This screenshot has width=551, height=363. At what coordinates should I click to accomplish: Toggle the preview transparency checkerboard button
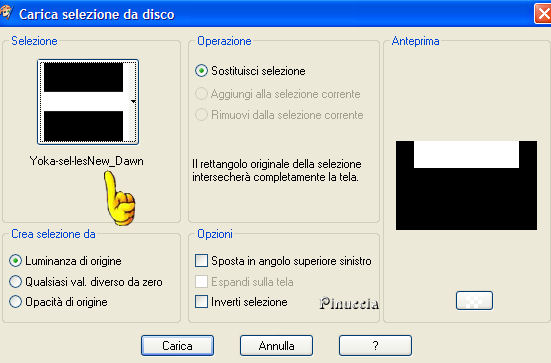474,301
